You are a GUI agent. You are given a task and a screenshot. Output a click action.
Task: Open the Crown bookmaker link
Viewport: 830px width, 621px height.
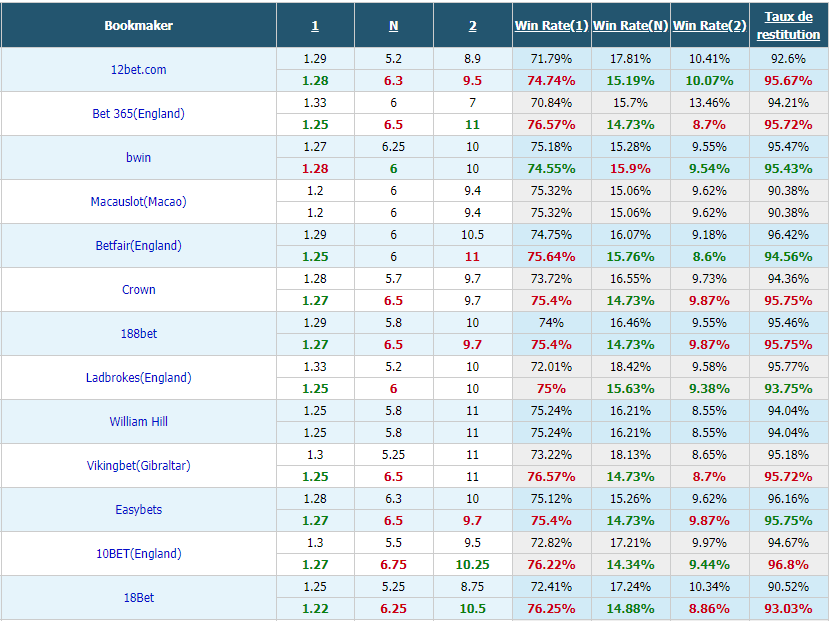click(x=138, y=290)
